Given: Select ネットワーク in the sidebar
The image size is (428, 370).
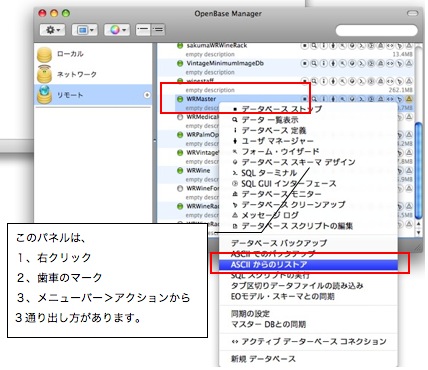Looking at the screenshot, I should coord(93,74).
